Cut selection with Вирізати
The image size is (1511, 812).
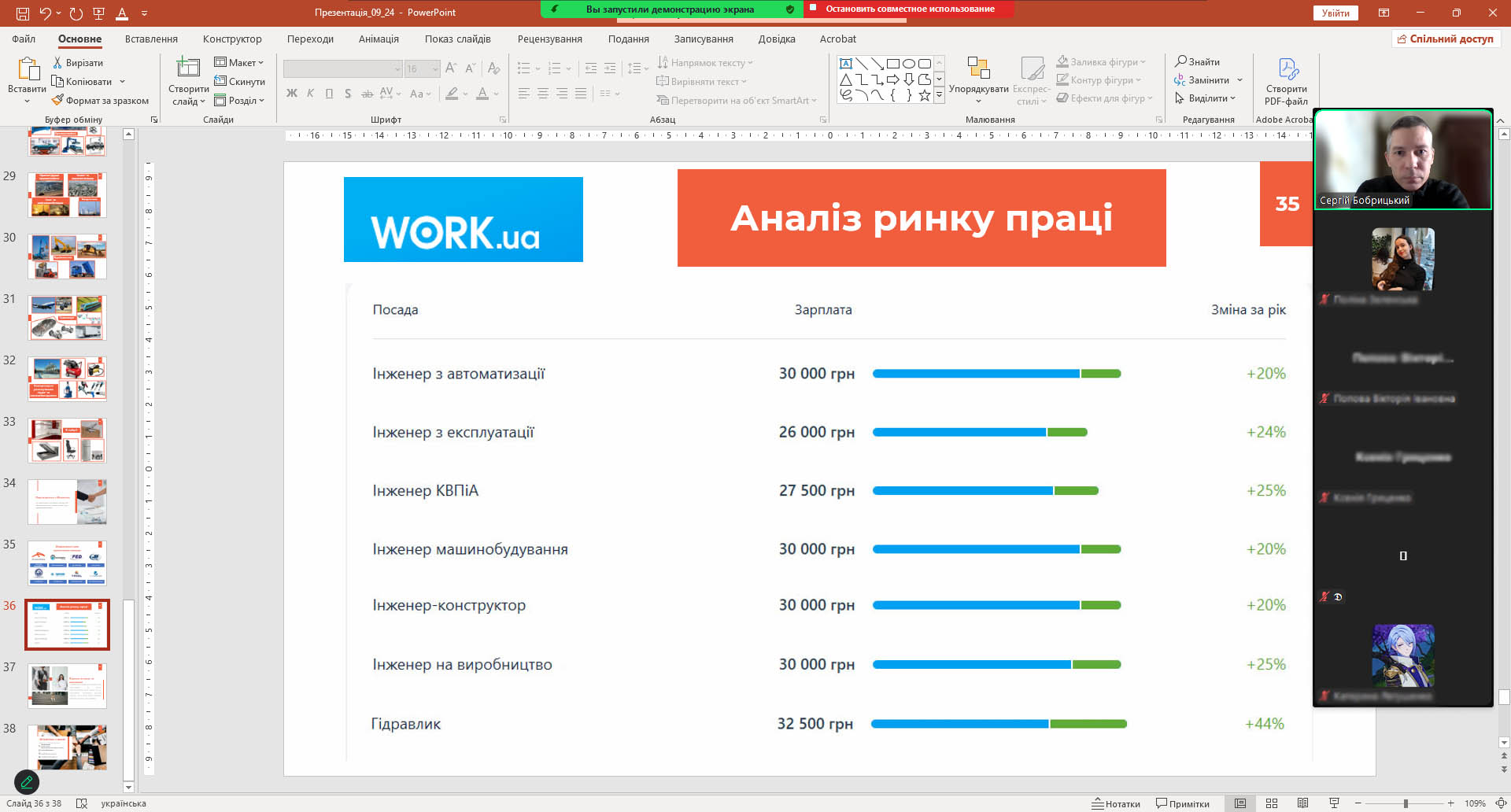[x=78, y=63]
